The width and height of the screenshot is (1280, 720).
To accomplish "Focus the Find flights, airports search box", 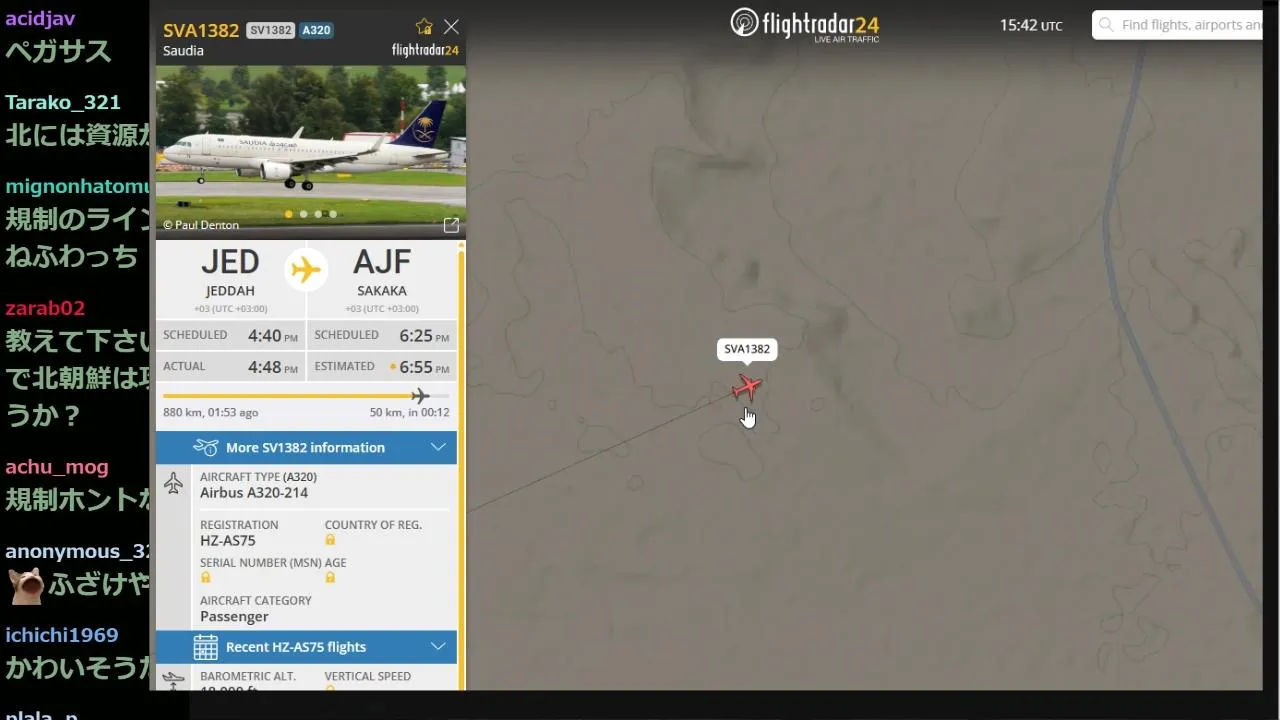I will tap(1177, 25).
